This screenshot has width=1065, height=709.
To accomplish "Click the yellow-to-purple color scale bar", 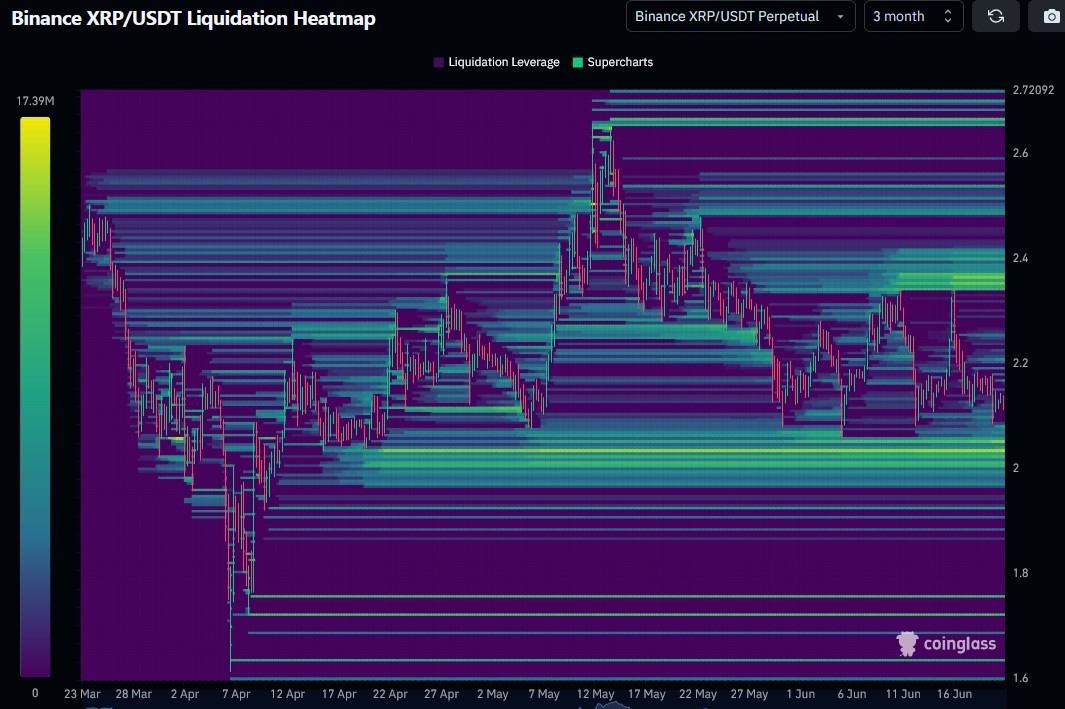I will 35,397.
